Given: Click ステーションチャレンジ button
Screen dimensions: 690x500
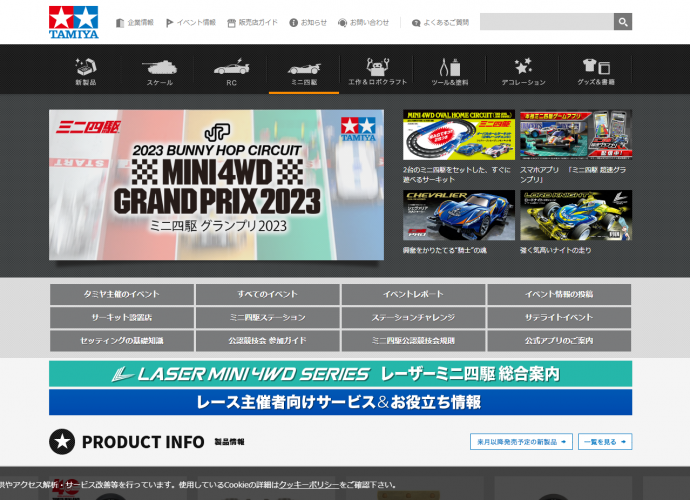Looking at the screenshot, I should point(413,317).
